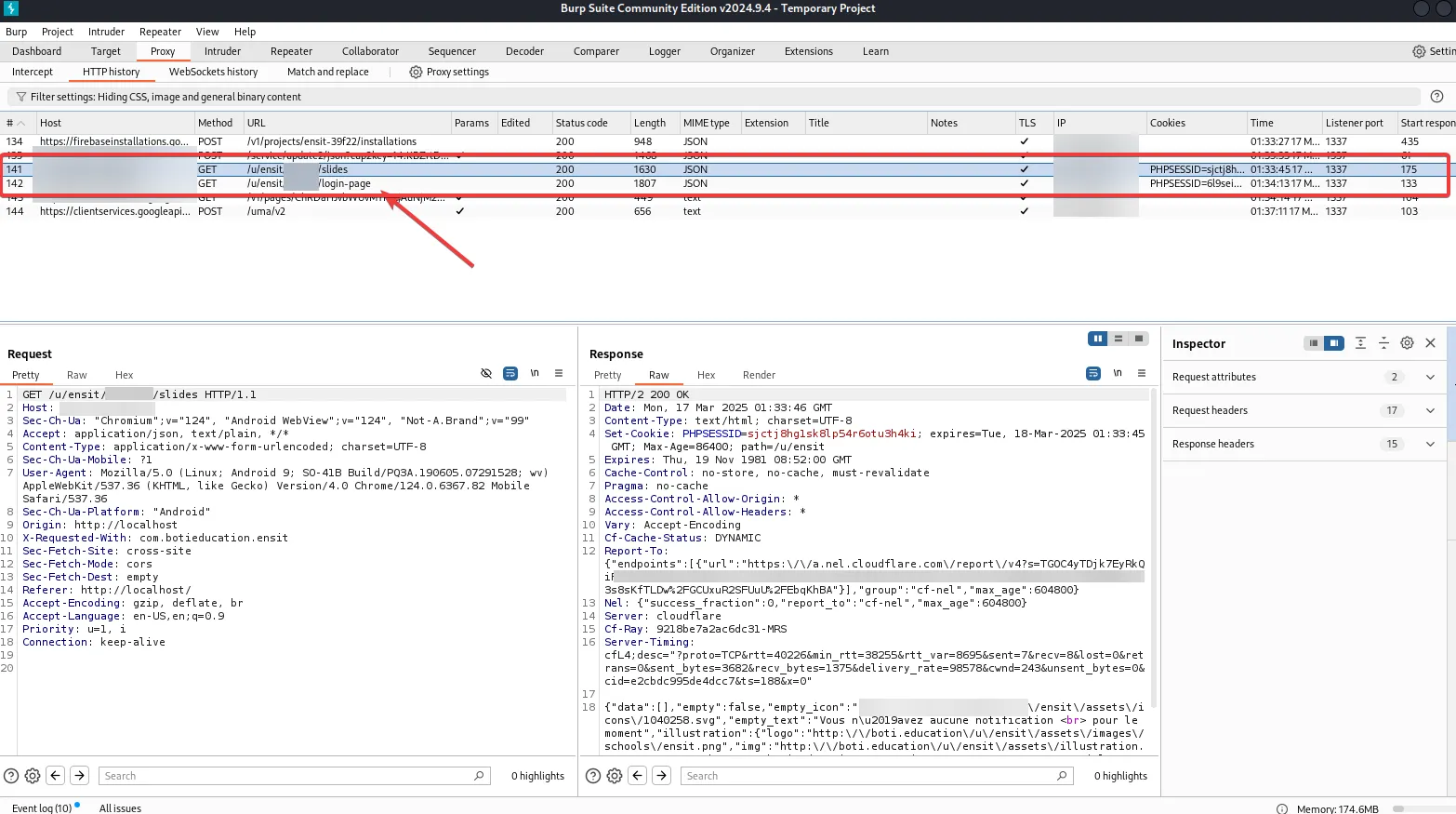Screen dimensions: 1456x814
Task: Expand Response headers section
Action: [1430, 444]
